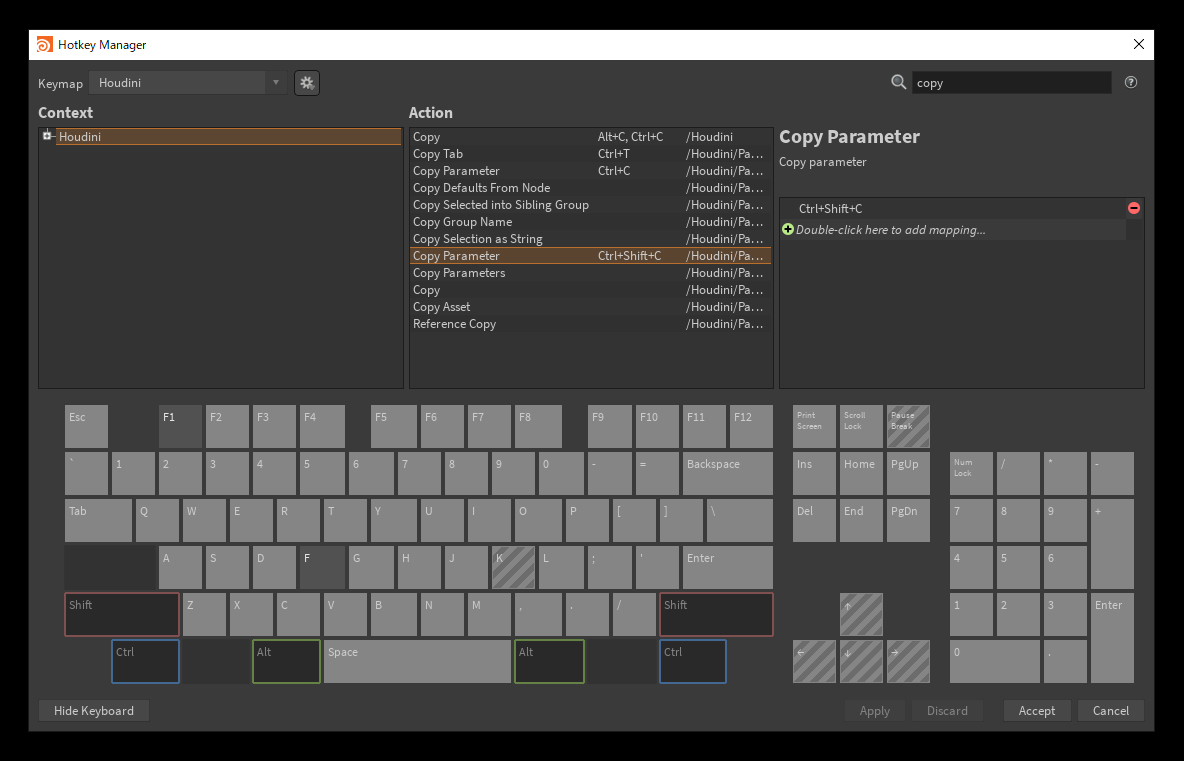Screen dimensions: 1184x761
Task: Close the Hotkey Manager window
Action: [x=1139, y=45]
